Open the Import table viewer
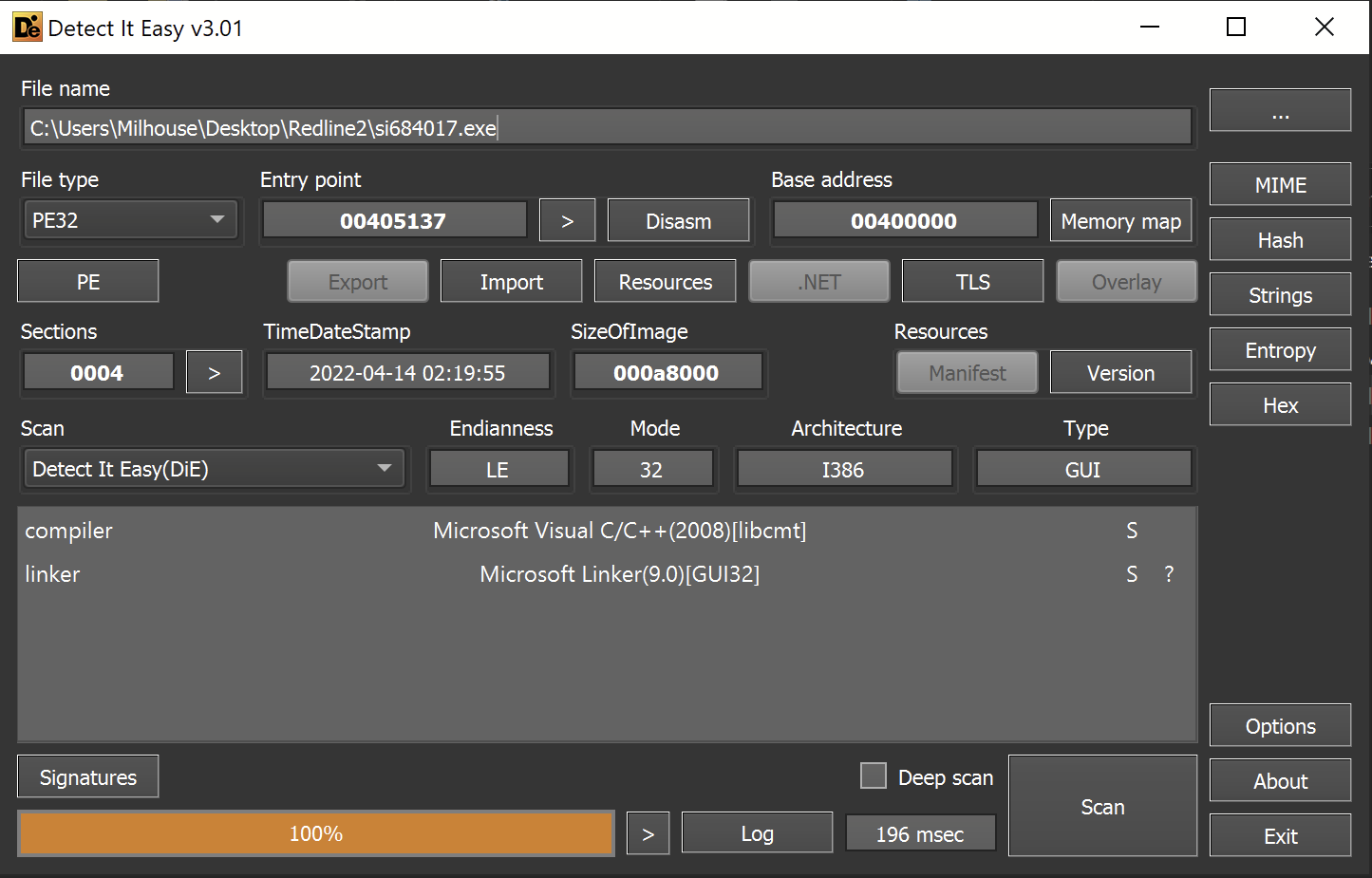 pos(511,281)
